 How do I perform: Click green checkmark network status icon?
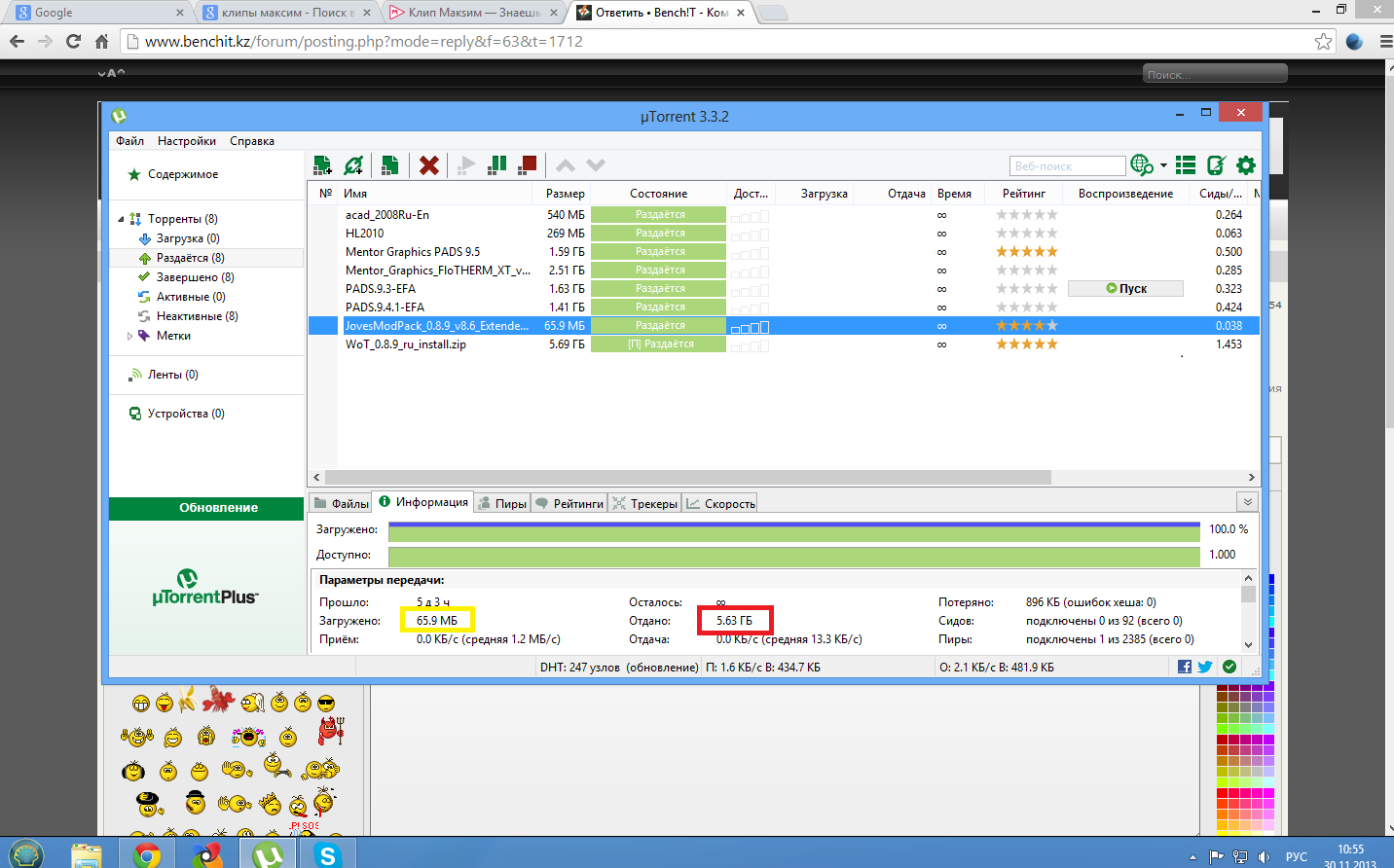(1229, 667)
